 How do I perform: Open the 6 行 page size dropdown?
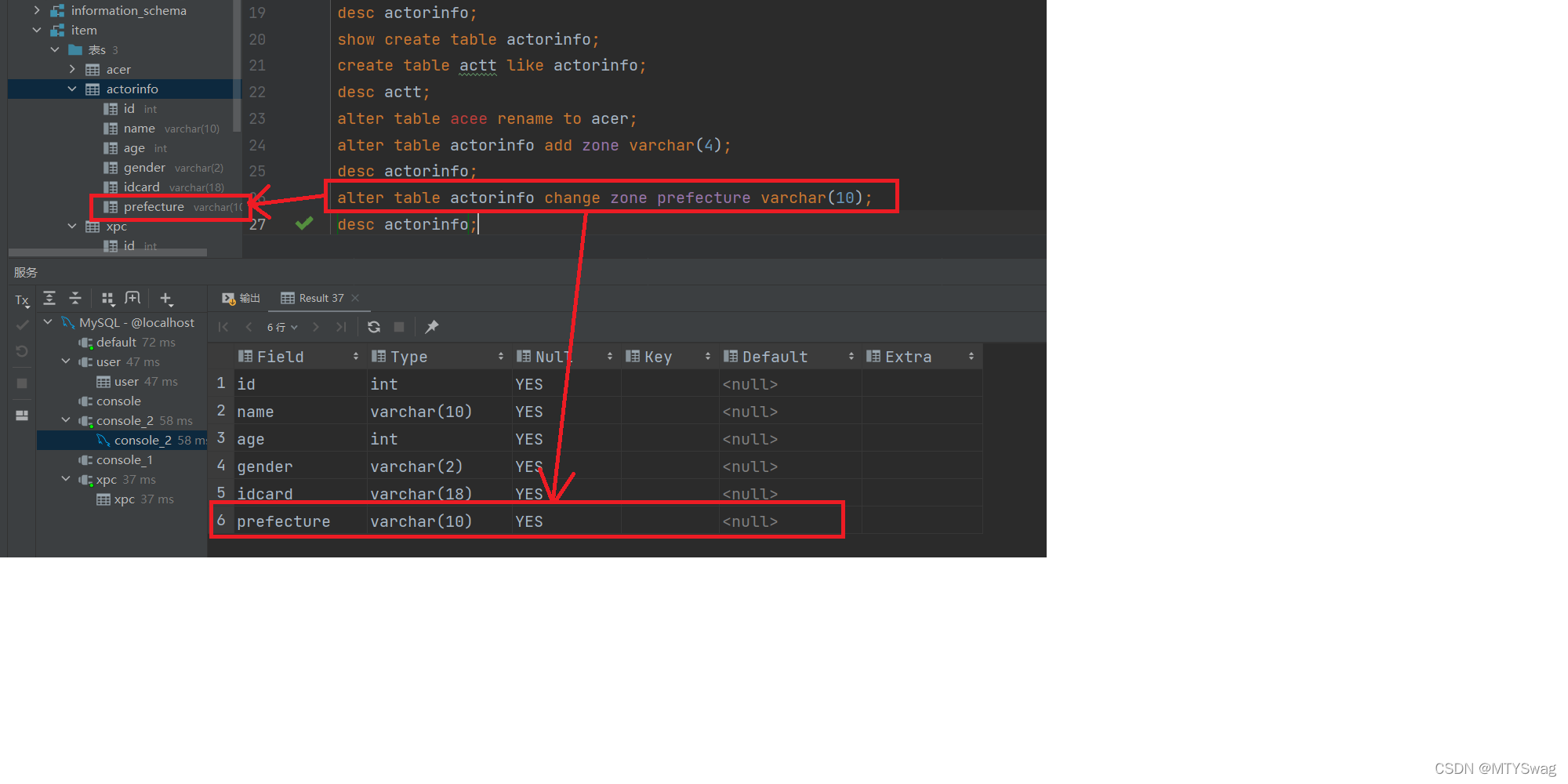pyautogui.click(x=282, y=327)
